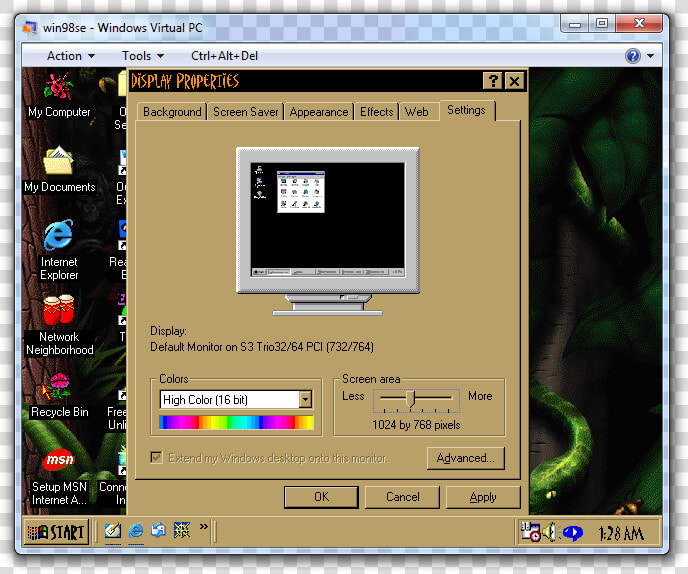Toggle Extend my Windows desktop checkbox
This screenshot has height=574, width=688.
(156, 458)
